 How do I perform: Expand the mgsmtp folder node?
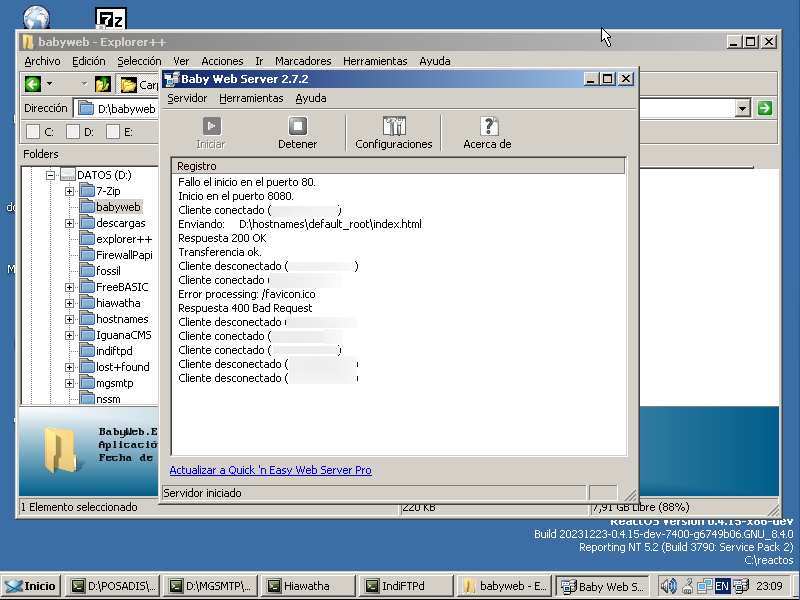coord(69,383)
